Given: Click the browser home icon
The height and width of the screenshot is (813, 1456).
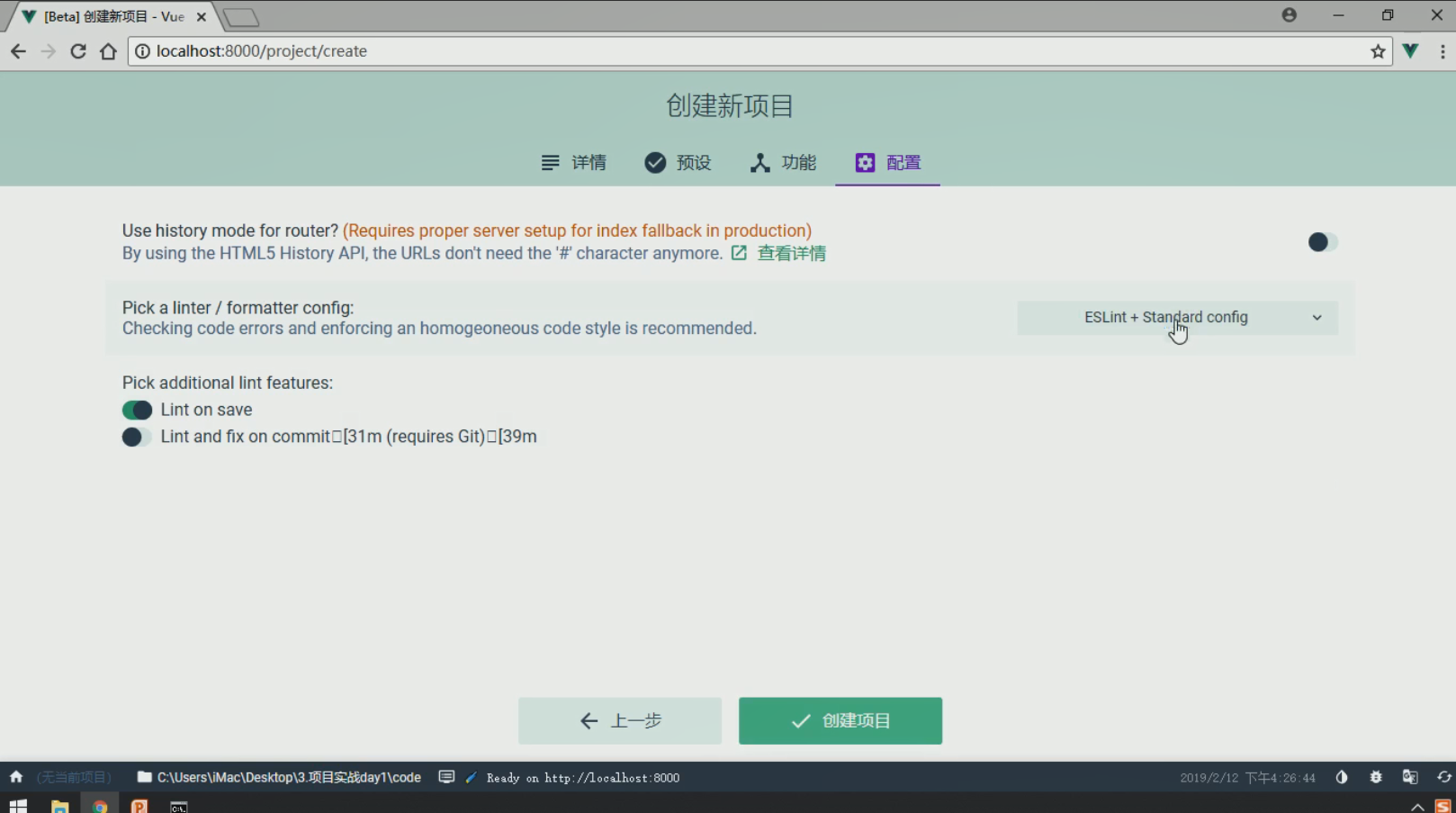Looking at the screenshot, I should coord(108,51).
